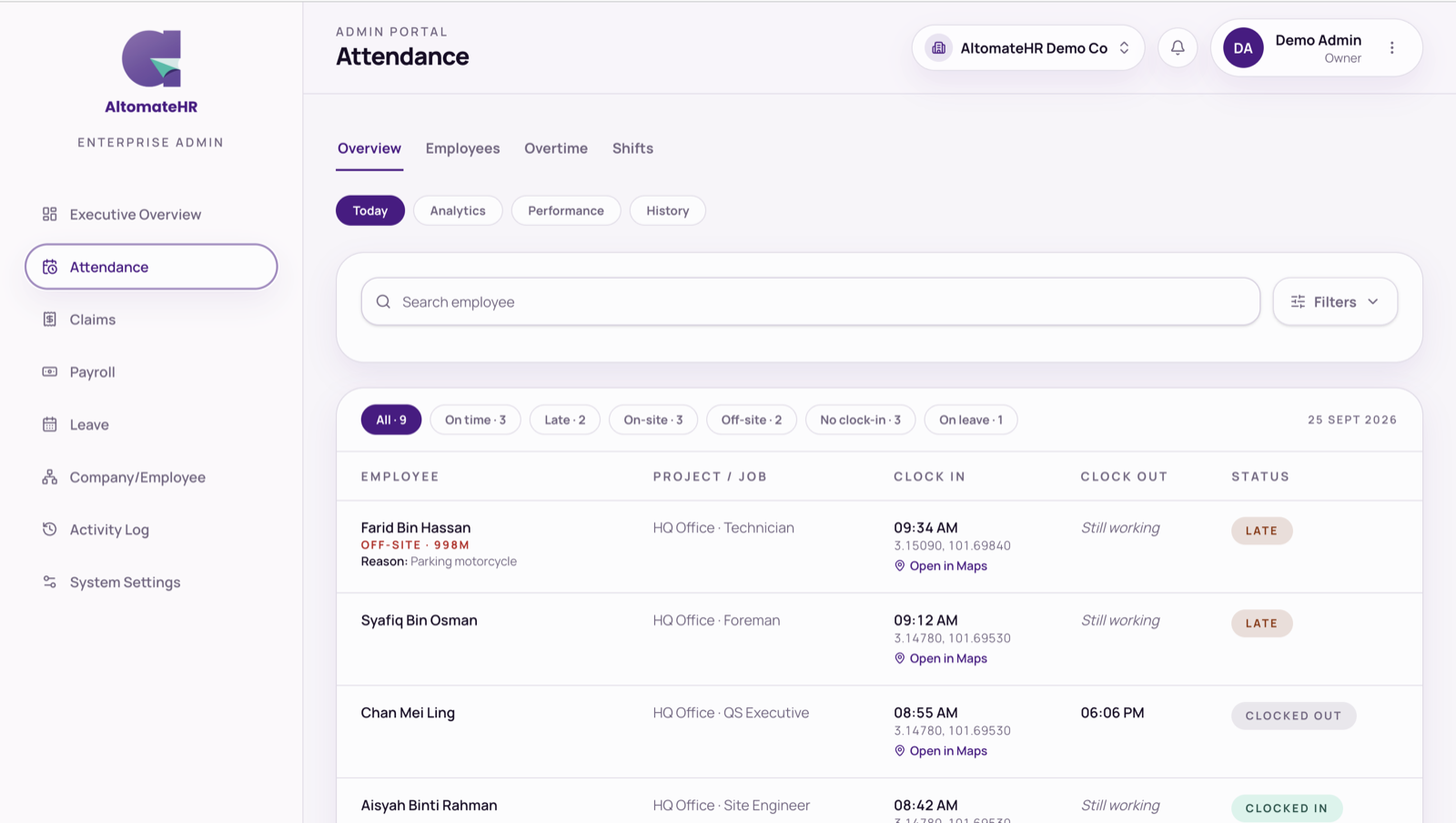
Task: Click map pin in Farid's row
Action: pyautogui.click(x=900, y=566)
